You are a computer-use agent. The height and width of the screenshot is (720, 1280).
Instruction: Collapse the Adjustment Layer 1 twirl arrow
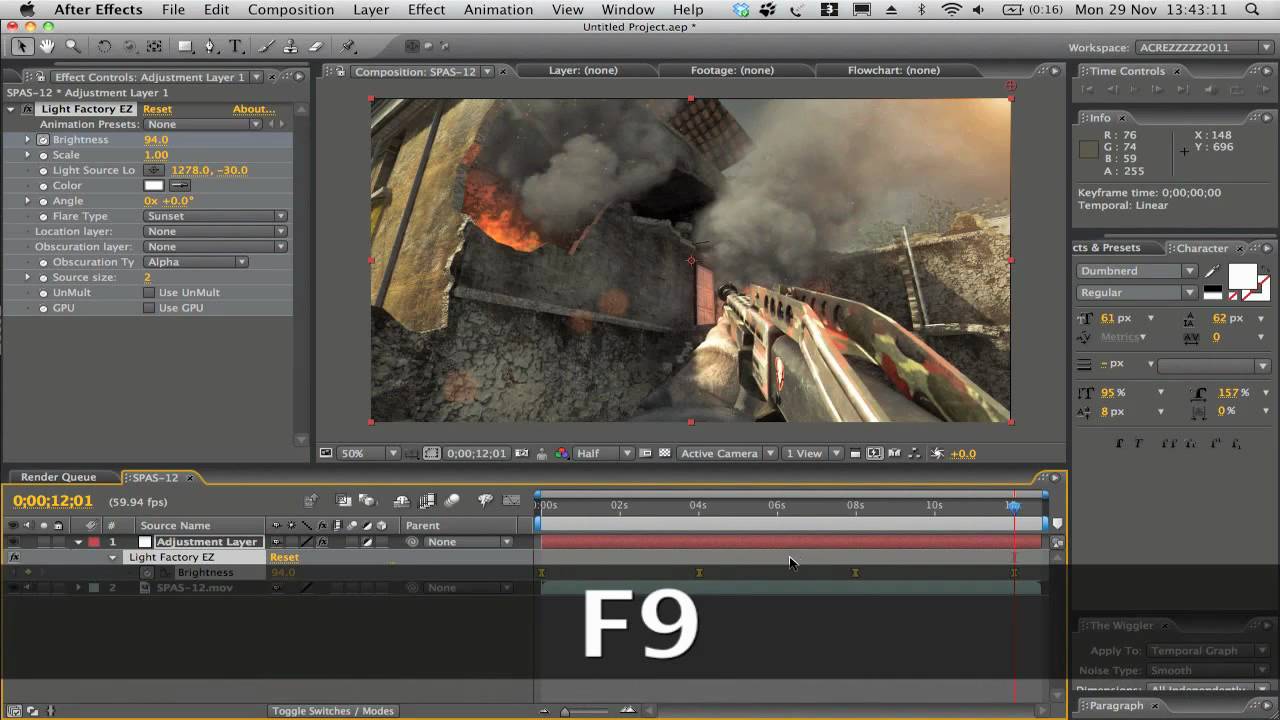click(78, 542)
